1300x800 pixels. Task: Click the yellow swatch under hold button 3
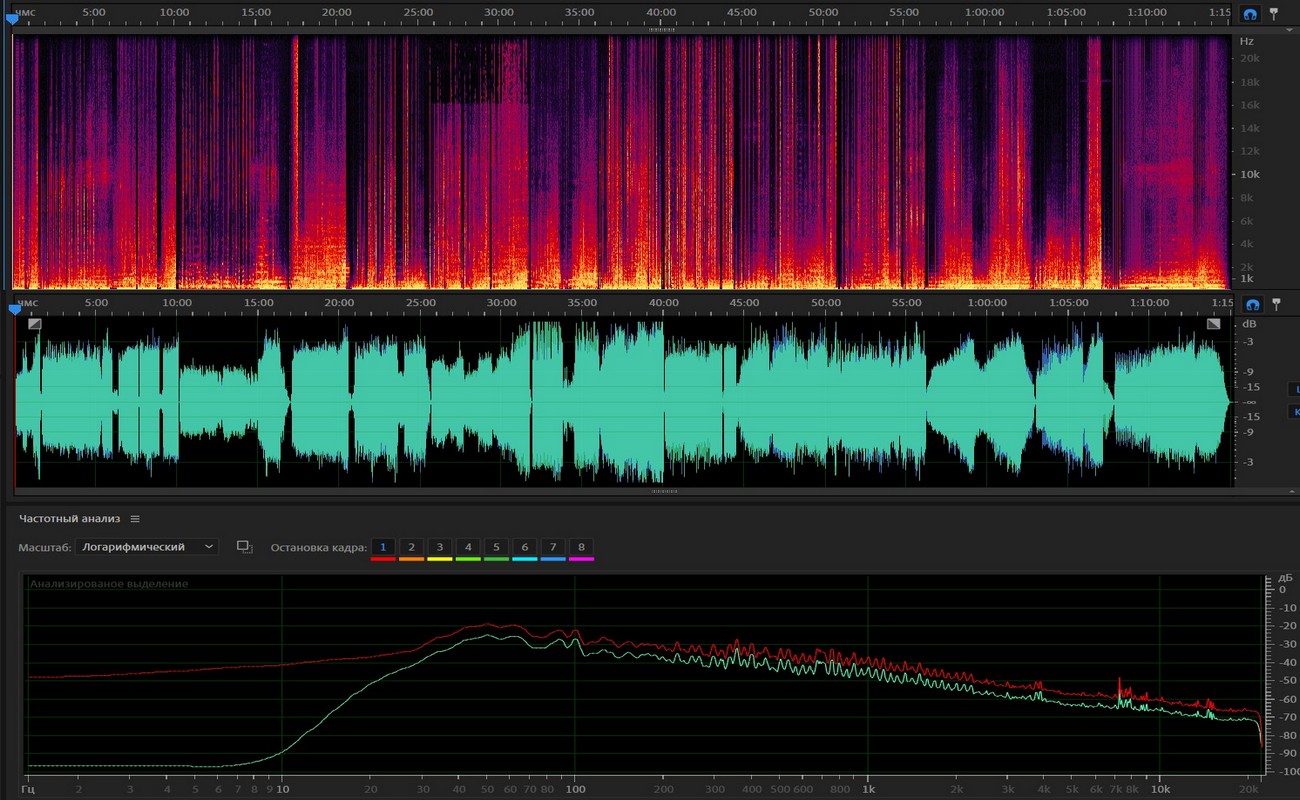(439, 559)
